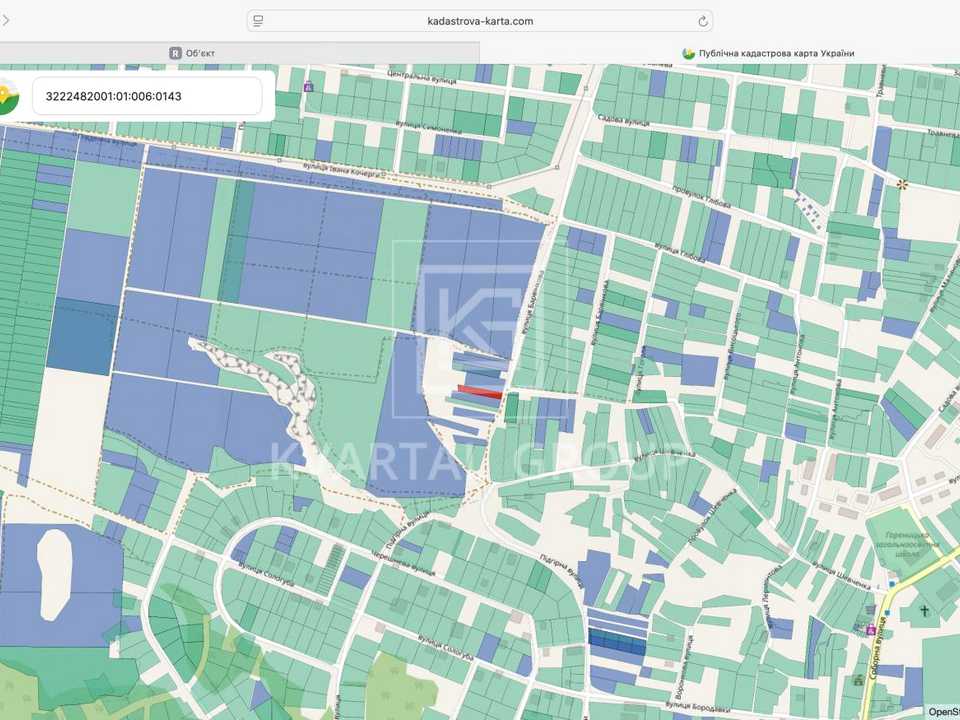Click the white oval cutout in blue parcel
The height and width of the screenshot is (720, 960).
54,575
